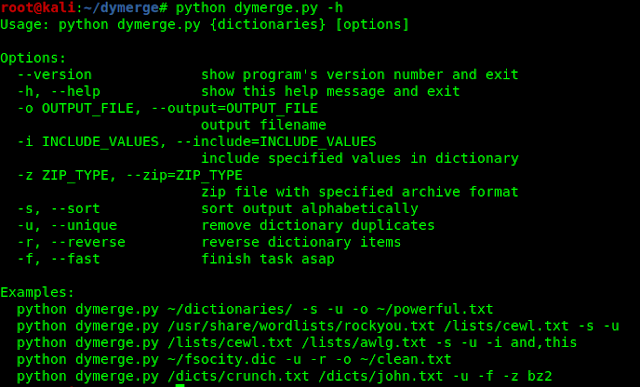Click the '-u, --unique' option text

point(67,225)
